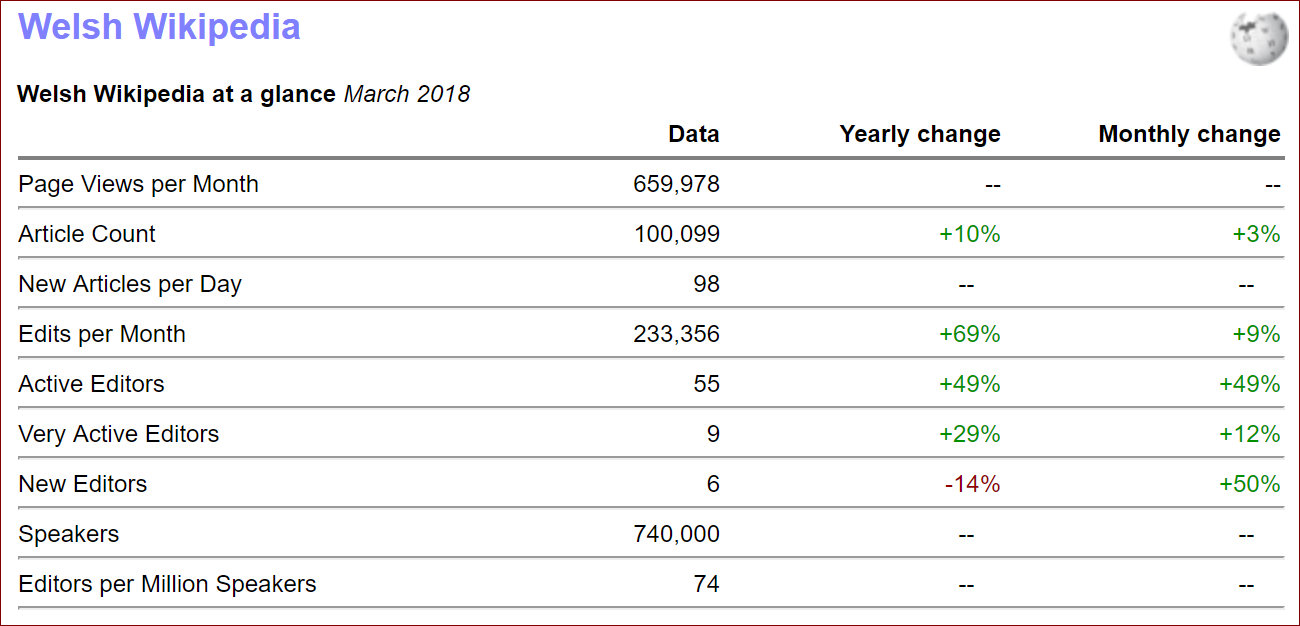Viewport: 1300px width, 626px height.
Task: Select the value 659,978
Action: (677, 184)
